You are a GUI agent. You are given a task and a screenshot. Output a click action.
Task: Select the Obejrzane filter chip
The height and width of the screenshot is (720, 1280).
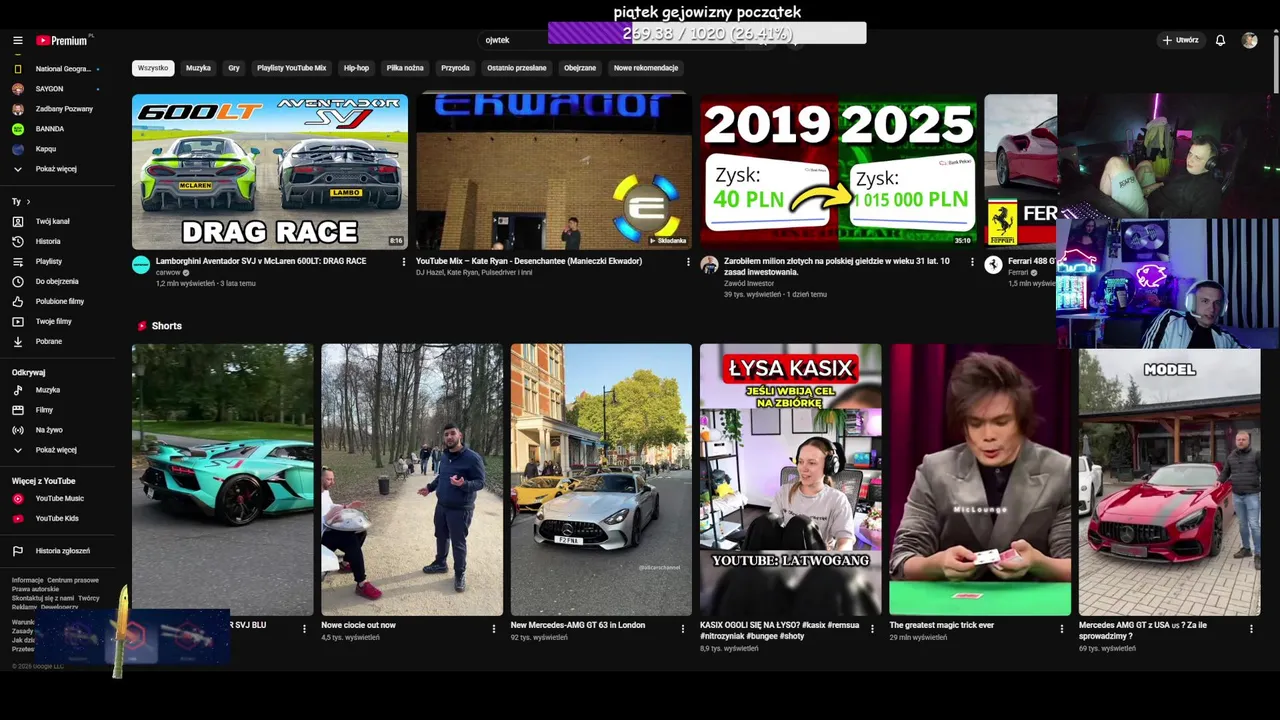(580, 68)
